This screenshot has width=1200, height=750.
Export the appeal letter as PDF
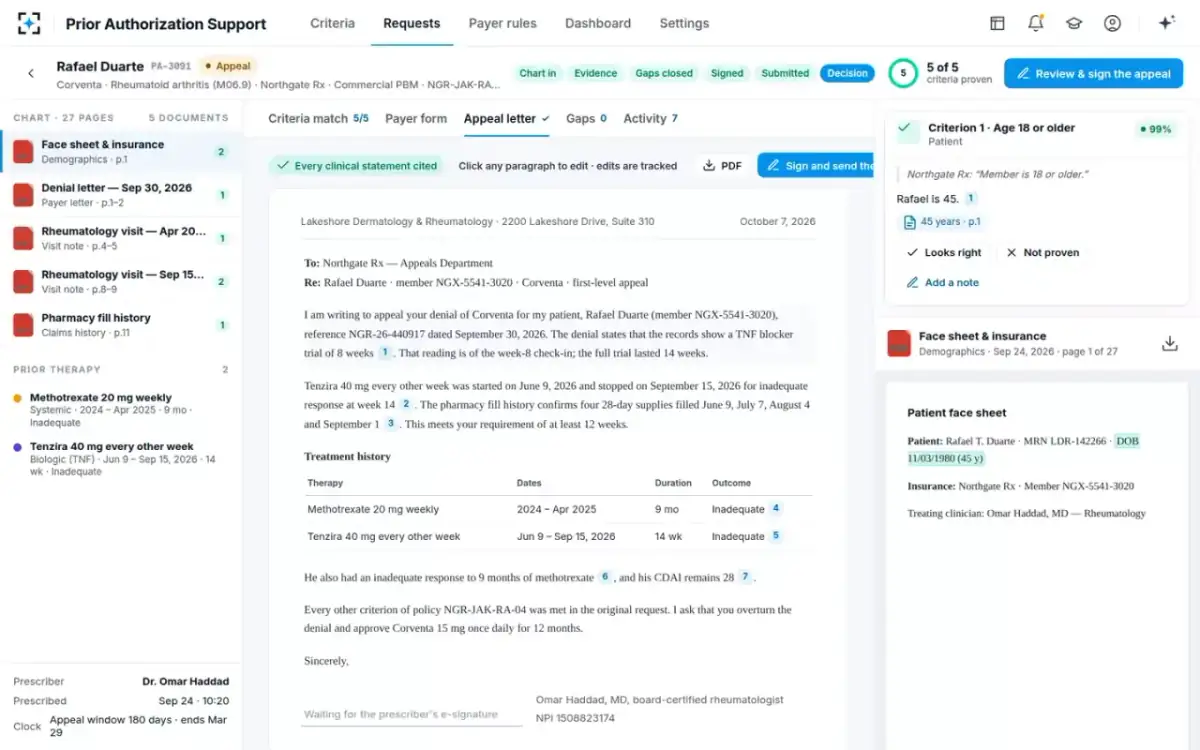(722, 166)
